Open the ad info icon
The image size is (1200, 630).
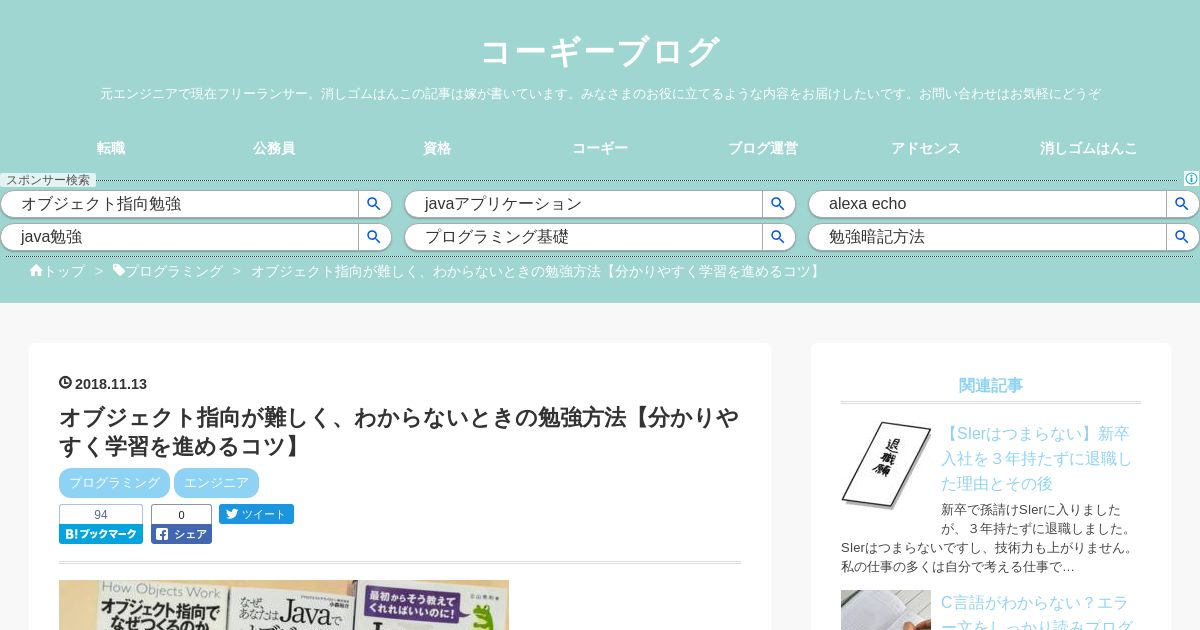[1191, 179]
